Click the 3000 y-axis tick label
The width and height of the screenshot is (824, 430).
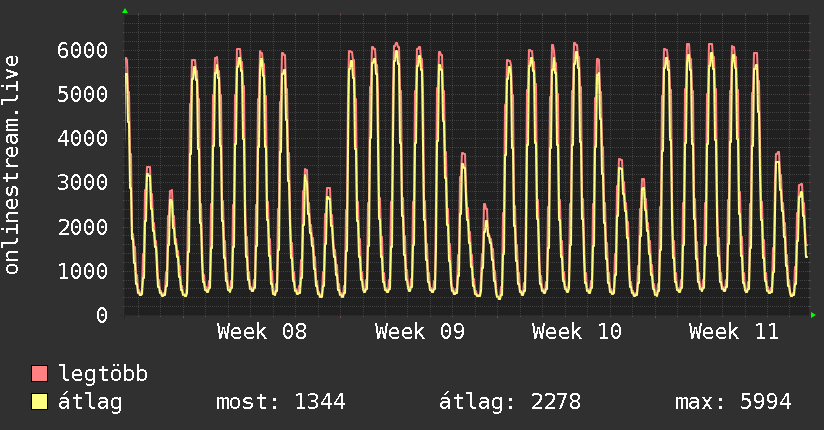(x=83, y=183)
